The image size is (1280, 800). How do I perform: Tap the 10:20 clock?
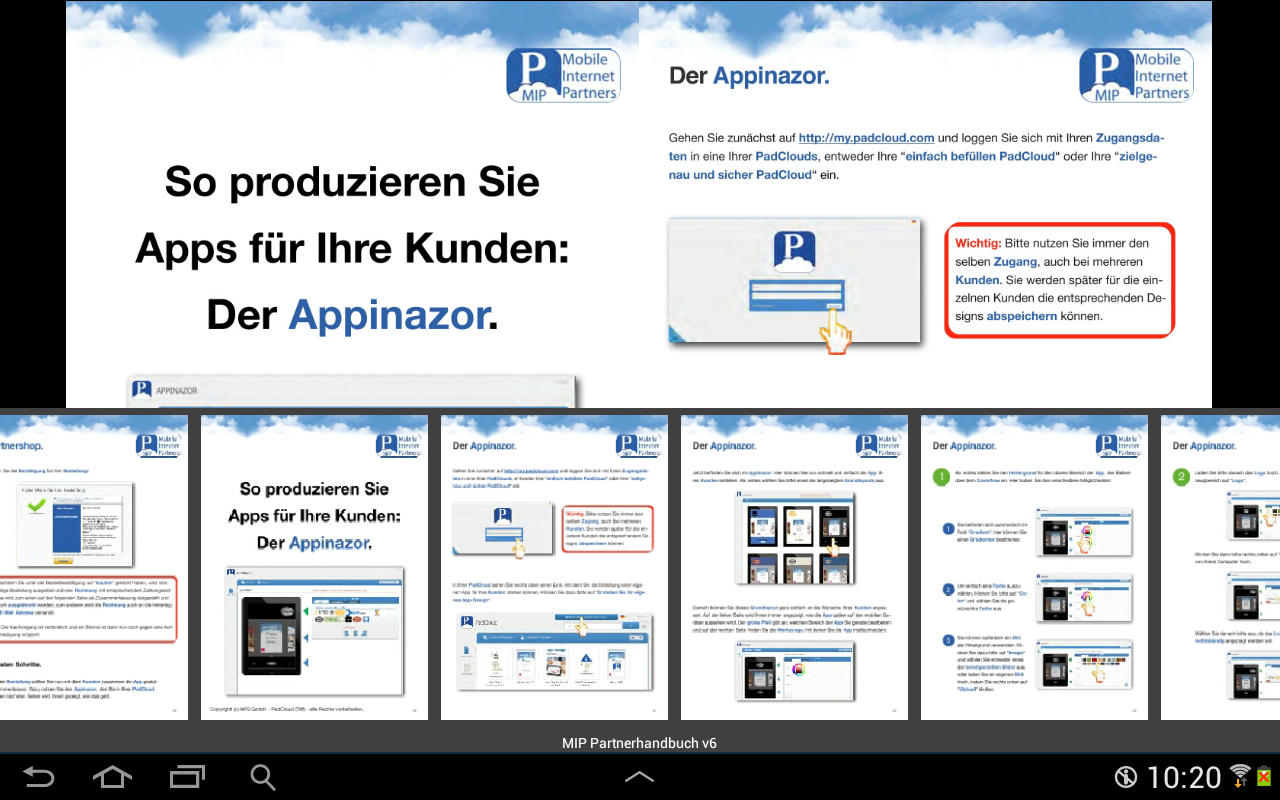click(1184, 777)
